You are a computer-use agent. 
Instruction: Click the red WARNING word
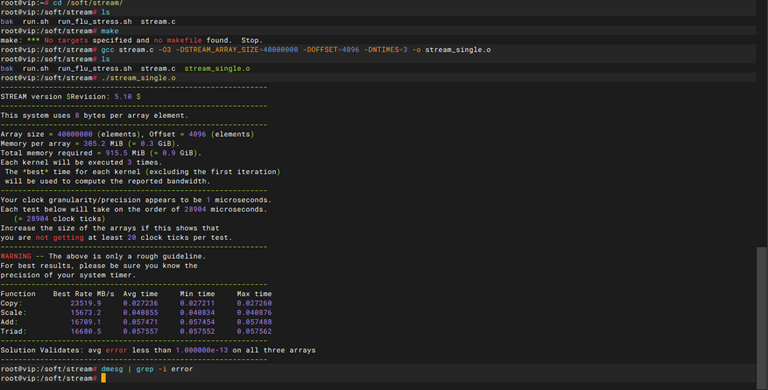pyautogui.click(x=16, y=256)
